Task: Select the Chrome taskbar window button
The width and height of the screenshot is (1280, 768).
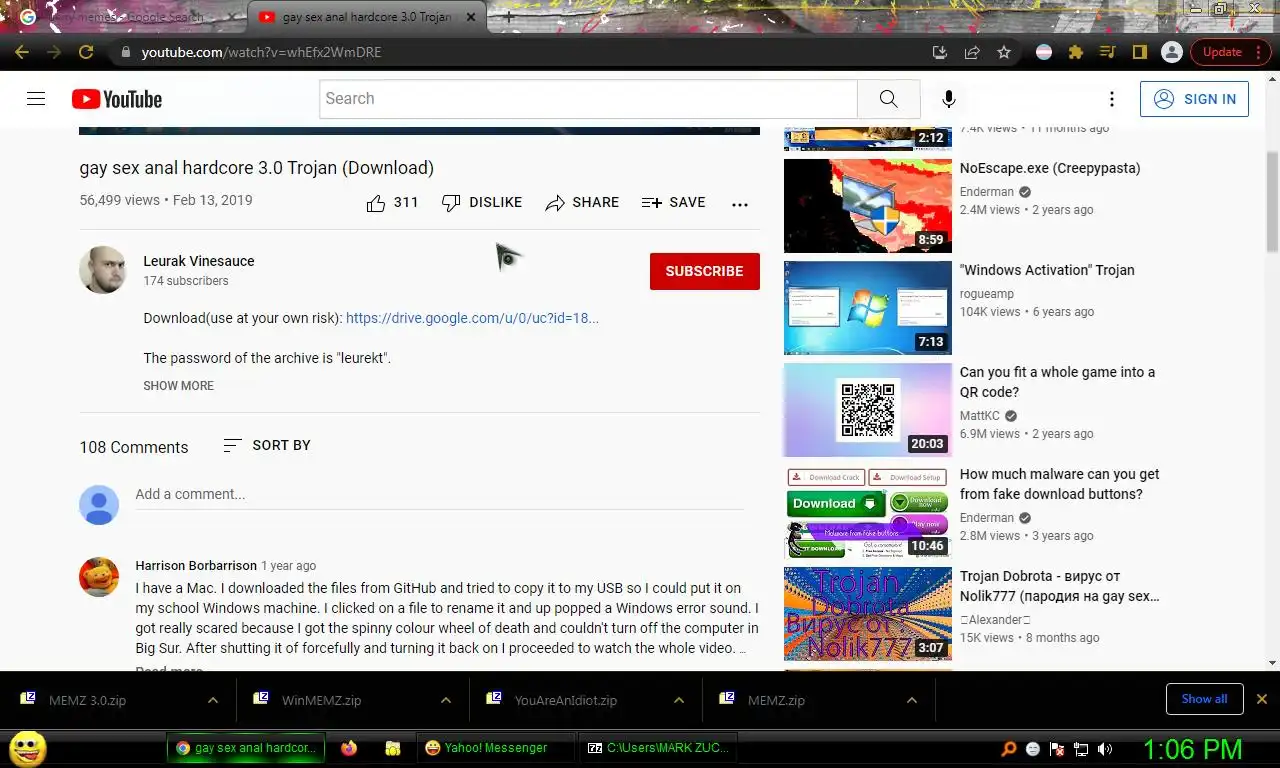Action: point(246,748)
